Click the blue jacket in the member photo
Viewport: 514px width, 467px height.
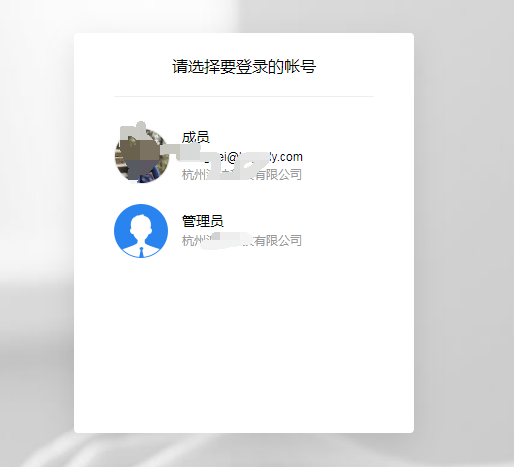[x=147, y=176]
